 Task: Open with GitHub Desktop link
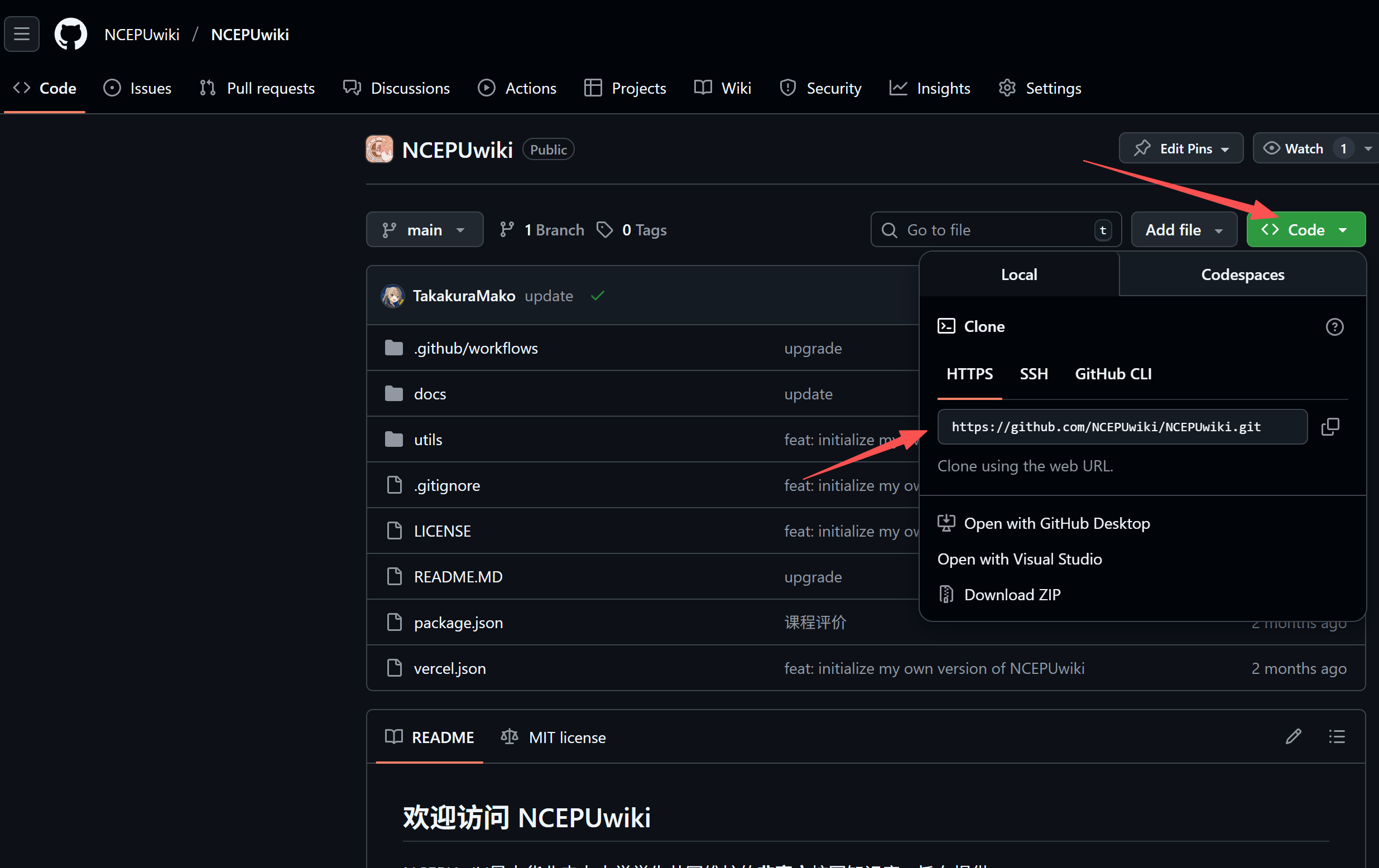point(1056,523)
